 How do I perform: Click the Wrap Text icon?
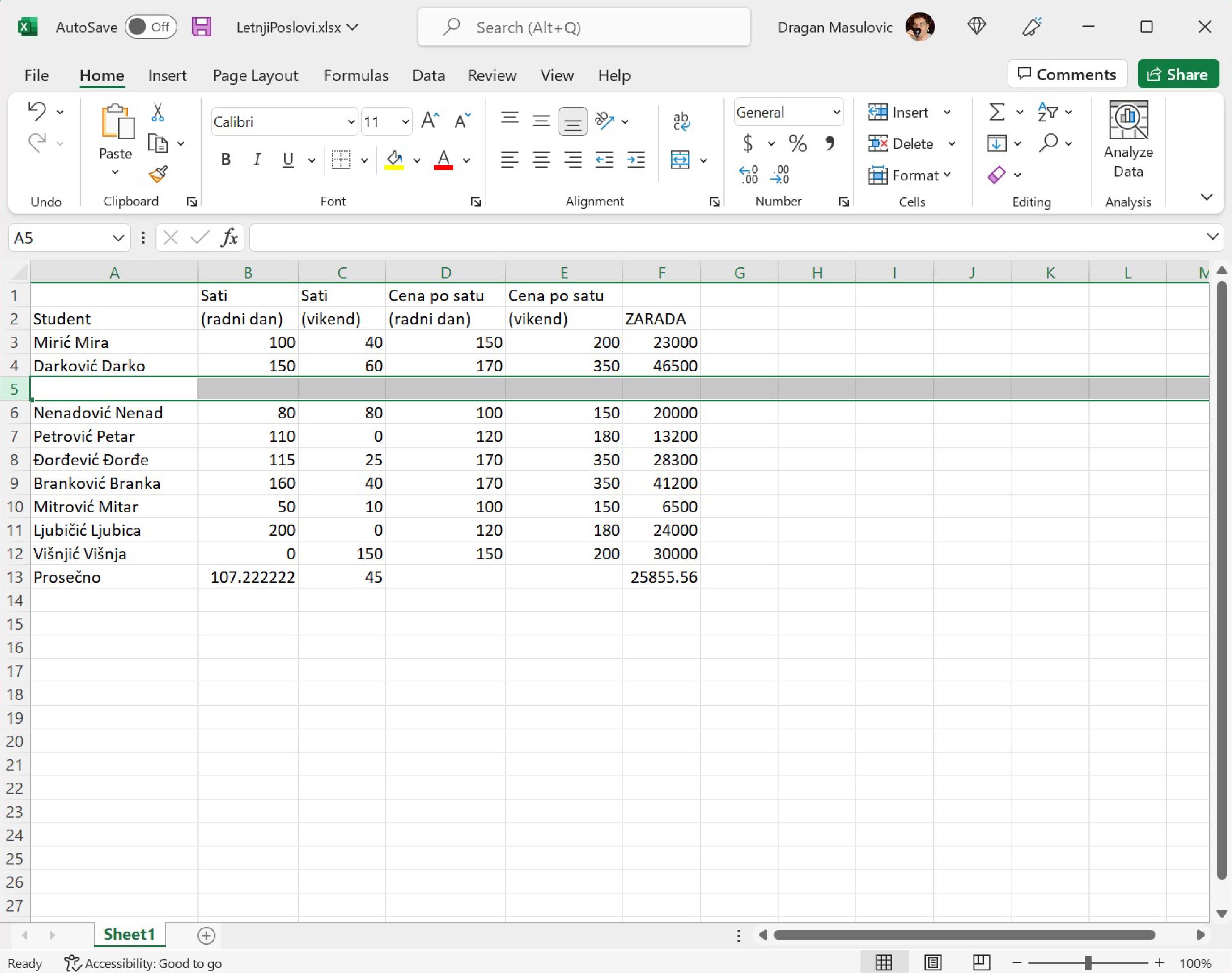pyautogui.click(x=681, y=121)
